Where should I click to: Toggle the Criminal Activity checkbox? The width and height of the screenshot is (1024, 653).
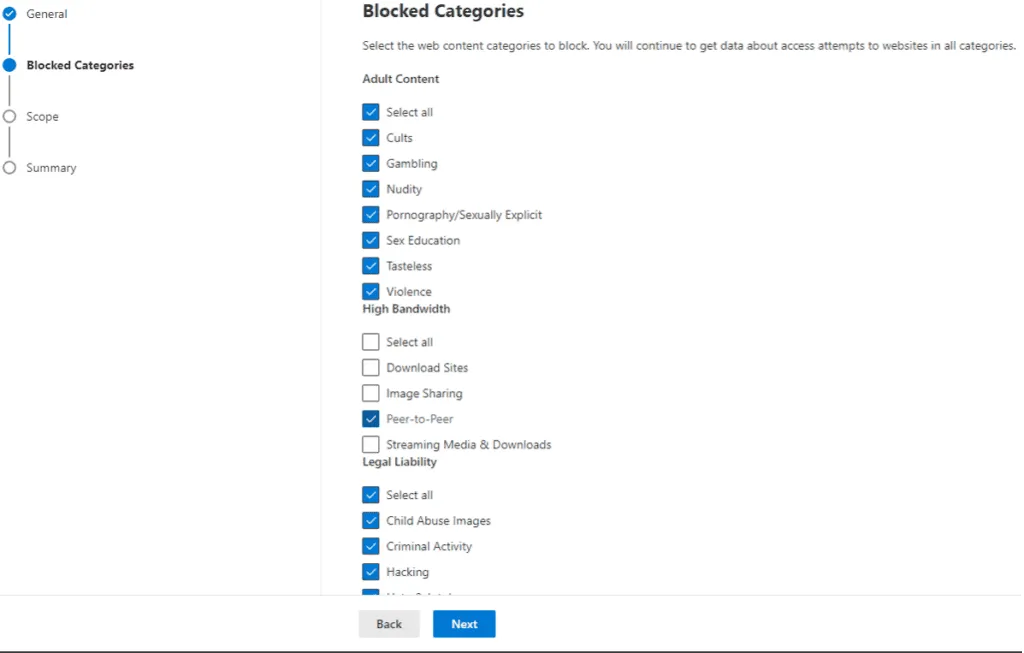point(371,546)
